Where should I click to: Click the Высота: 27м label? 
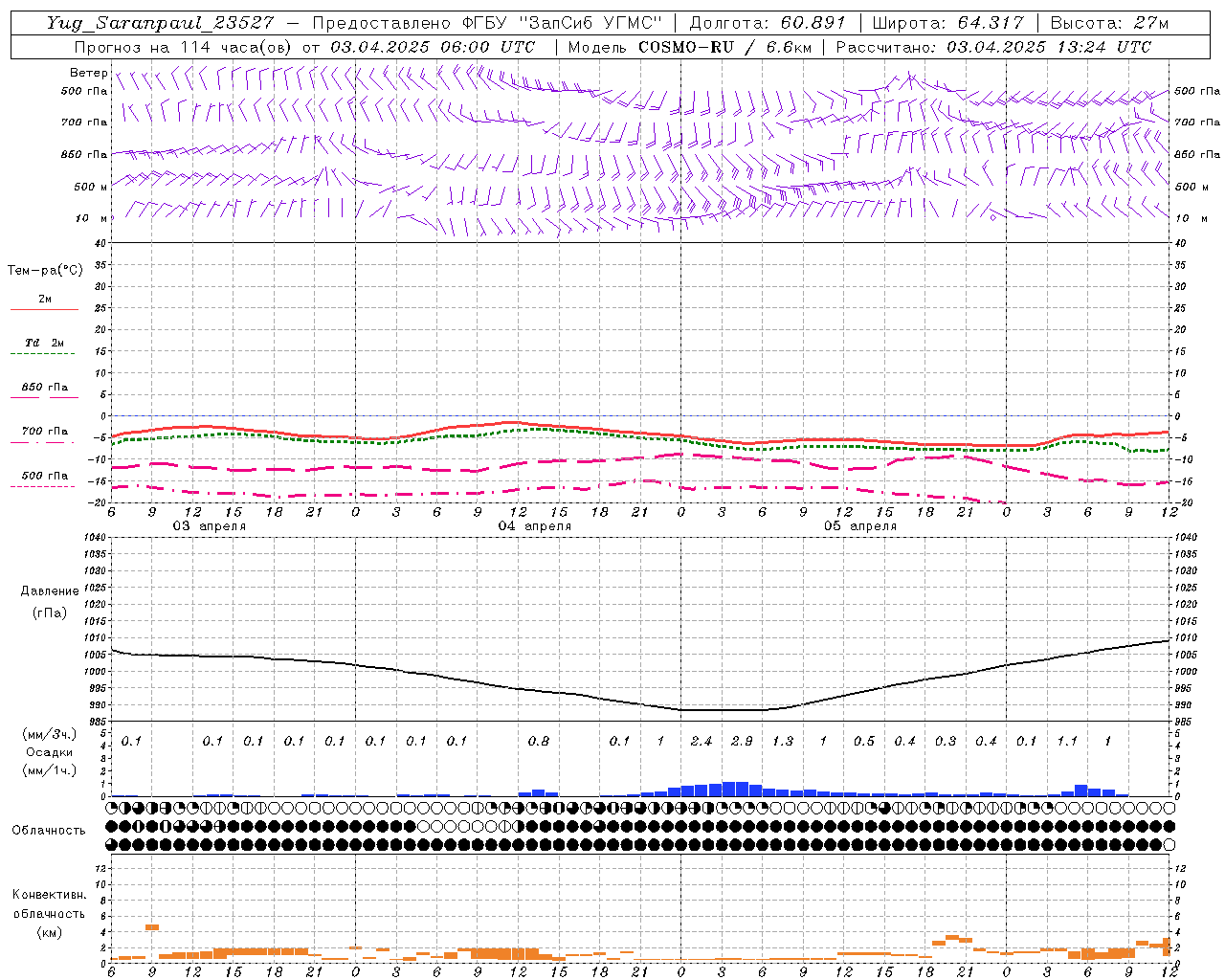[x=1109, y=23]
